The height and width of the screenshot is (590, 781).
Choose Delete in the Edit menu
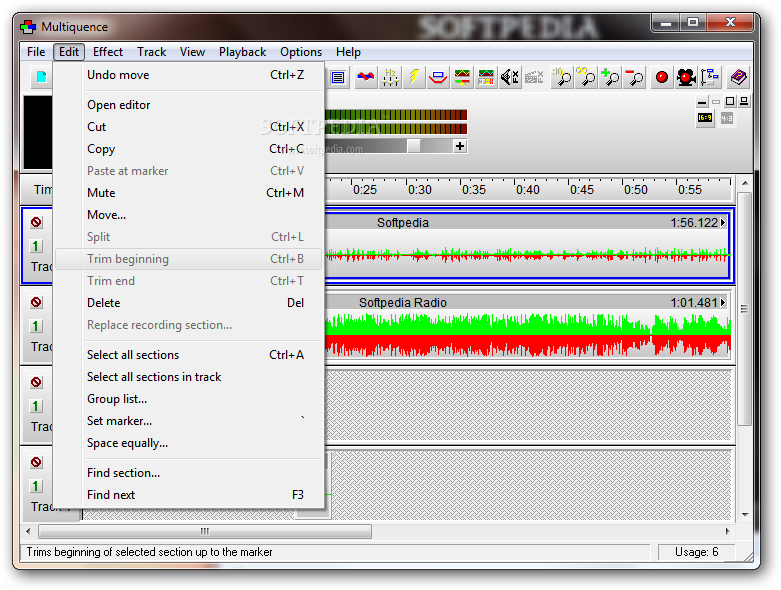coord(189,303)
